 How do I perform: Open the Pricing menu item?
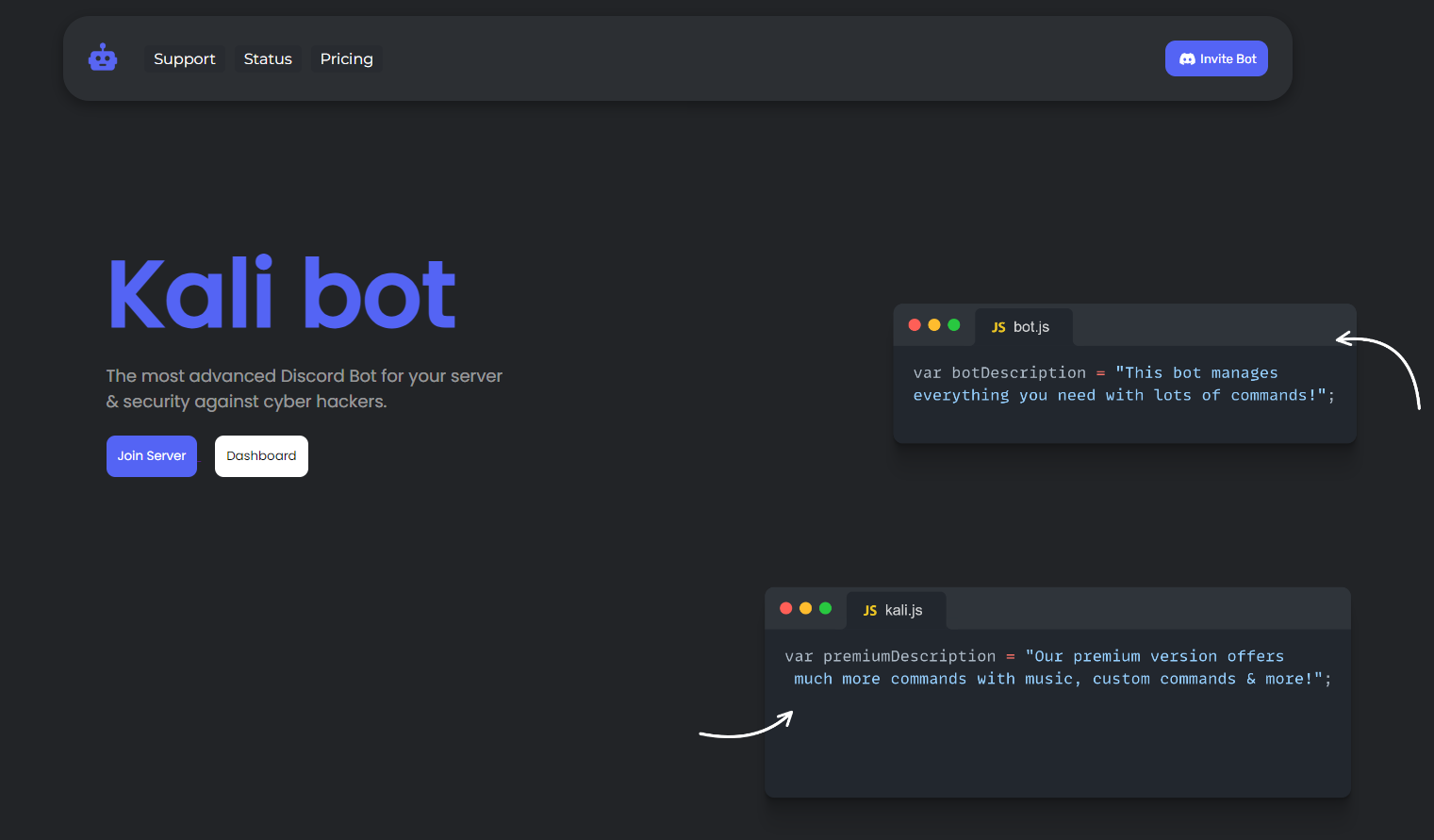coord(346,58)
